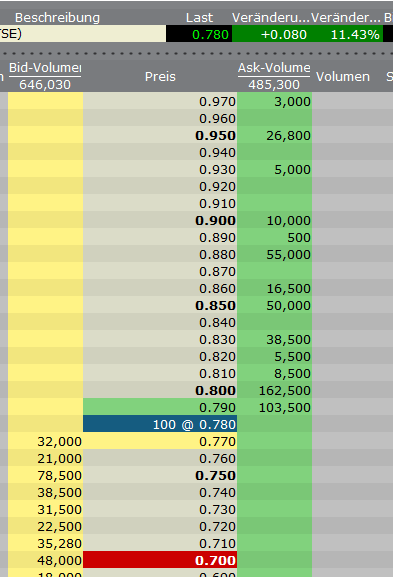This screenshot has height=577, width=393.
Task: Click the Beschreibung column header
Action: click(x=57, y=18)
